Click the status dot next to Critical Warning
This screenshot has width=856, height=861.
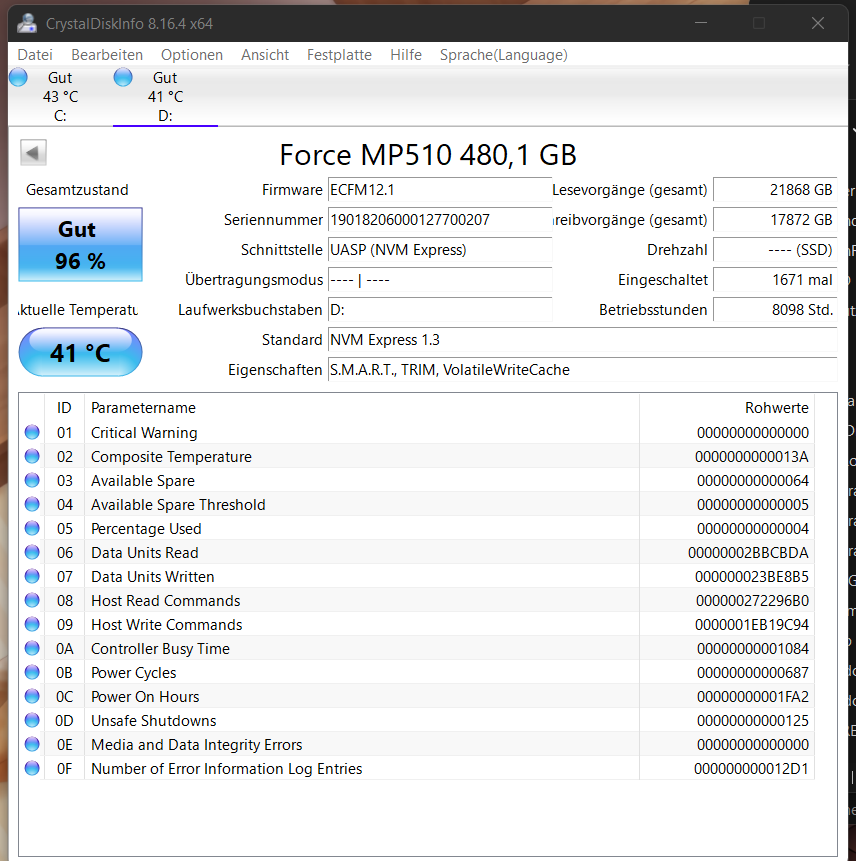point(32,432)
